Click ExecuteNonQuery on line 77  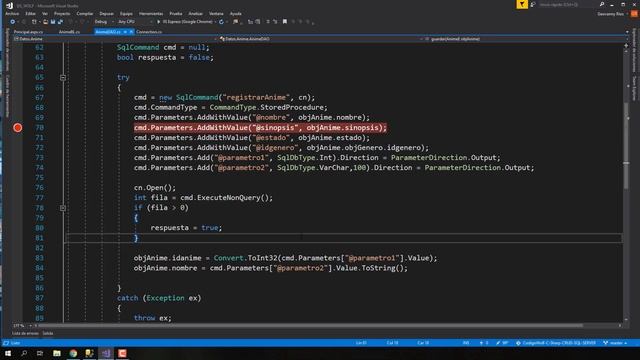(230, 198)
